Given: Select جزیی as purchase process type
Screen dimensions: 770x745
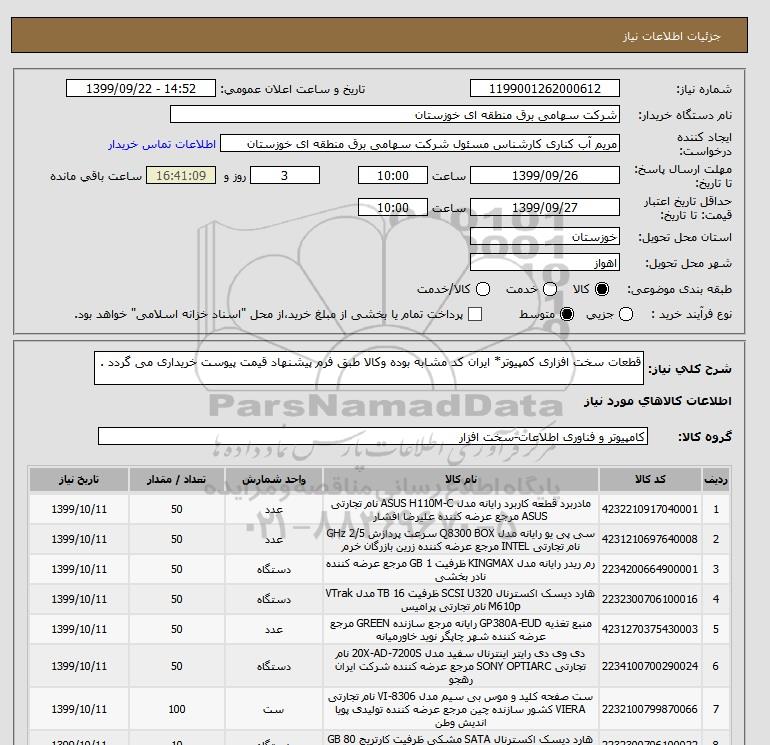Looking at the screenshot, I should (x=627, y=315).
